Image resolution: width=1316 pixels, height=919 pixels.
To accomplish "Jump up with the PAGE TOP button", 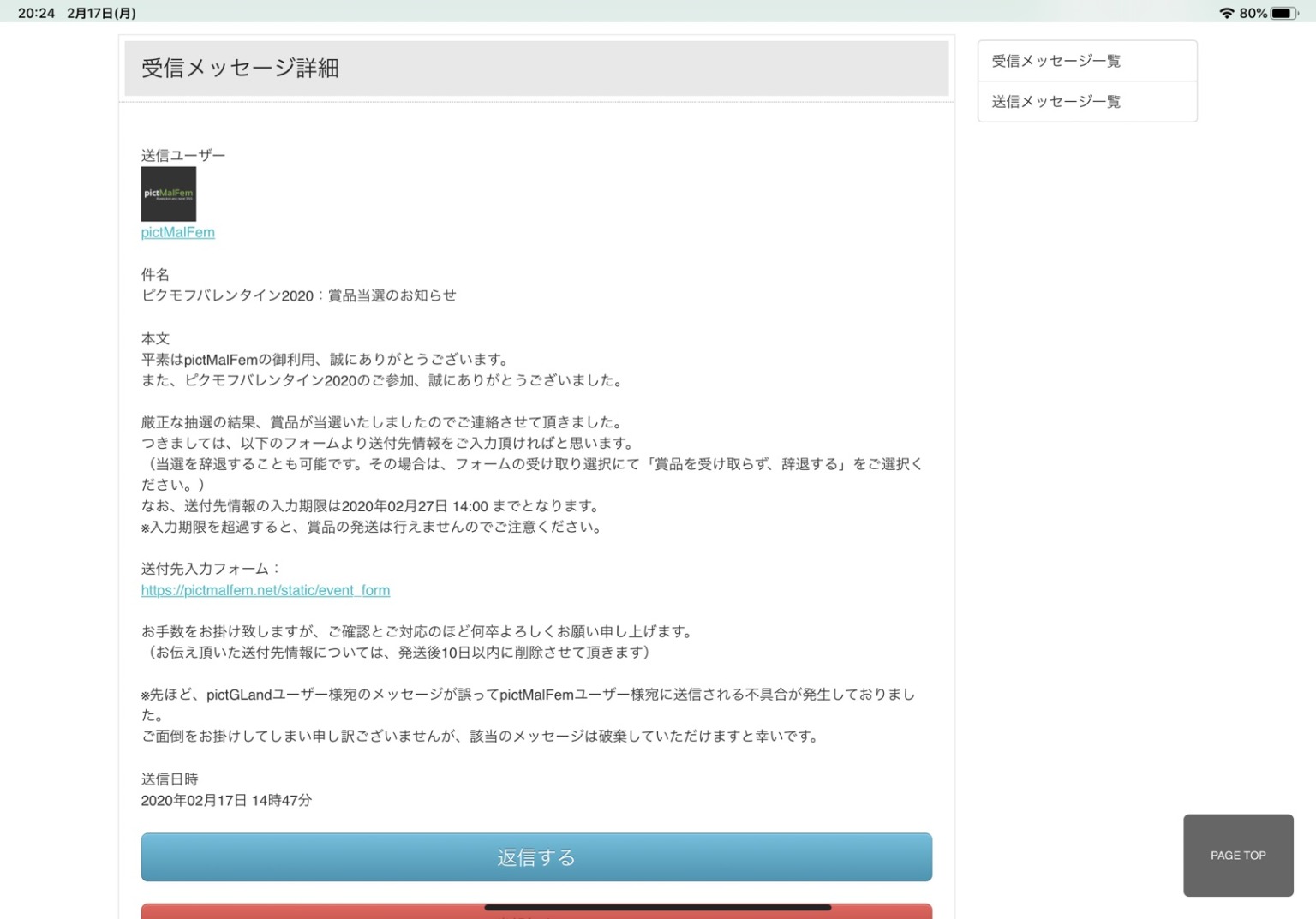I will pos(1238,856).
